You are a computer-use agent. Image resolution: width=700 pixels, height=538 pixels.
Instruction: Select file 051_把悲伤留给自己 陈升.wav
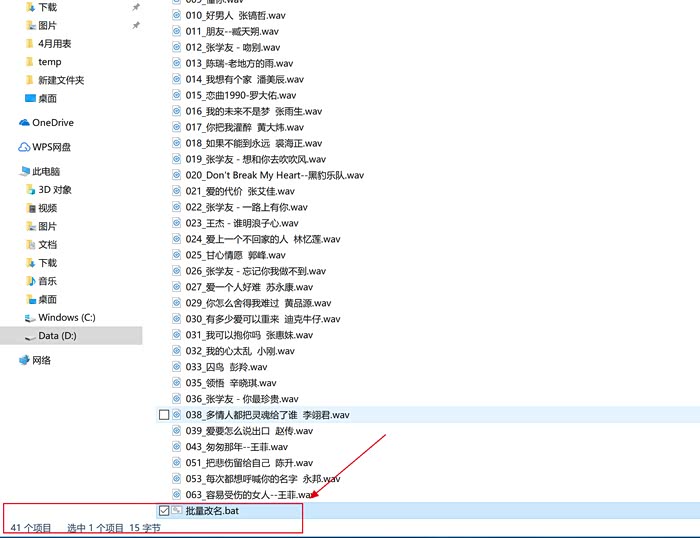[249, 463]
